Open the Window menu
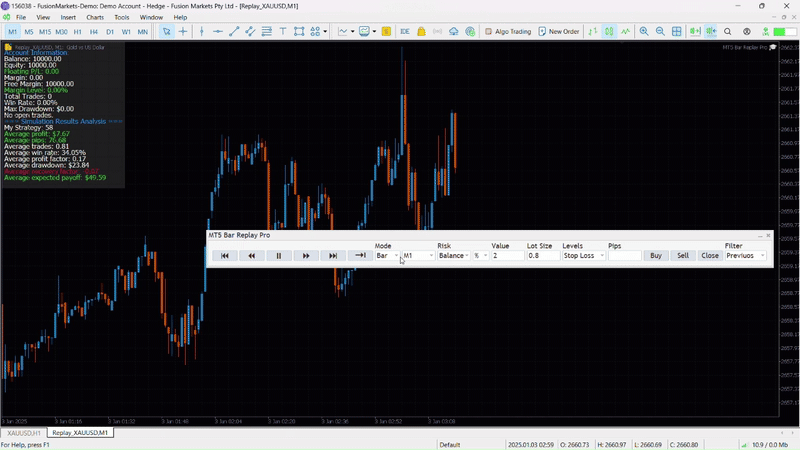This screenshot has height=450, width=800. coord(151,17)
